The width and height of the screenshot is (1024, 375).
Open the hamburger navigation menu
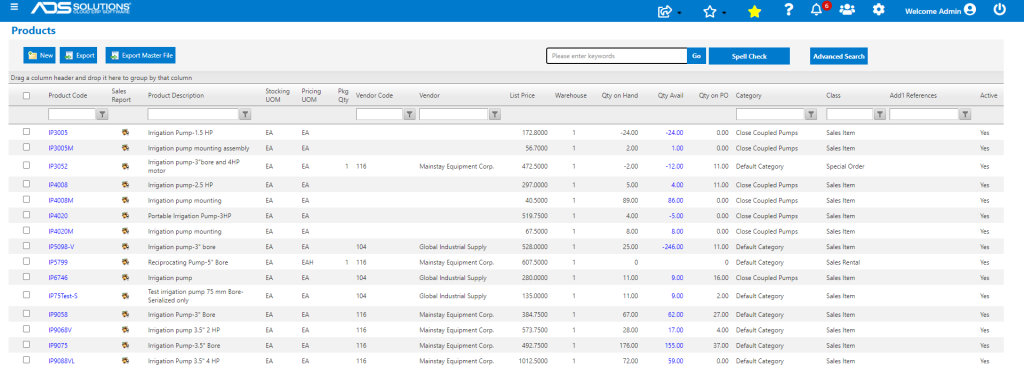tap(14, 8)
